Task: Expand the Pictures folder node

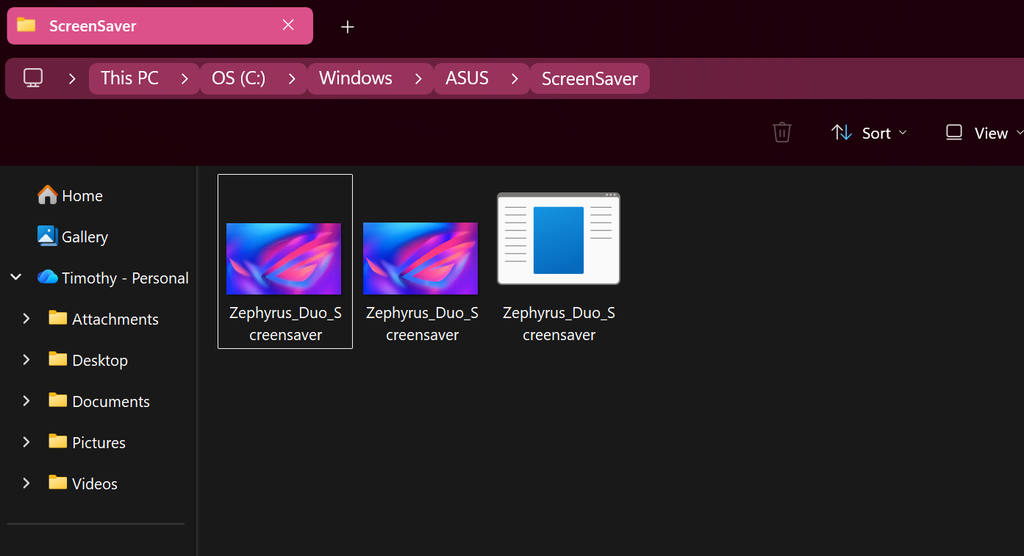Action: (26, 442)
